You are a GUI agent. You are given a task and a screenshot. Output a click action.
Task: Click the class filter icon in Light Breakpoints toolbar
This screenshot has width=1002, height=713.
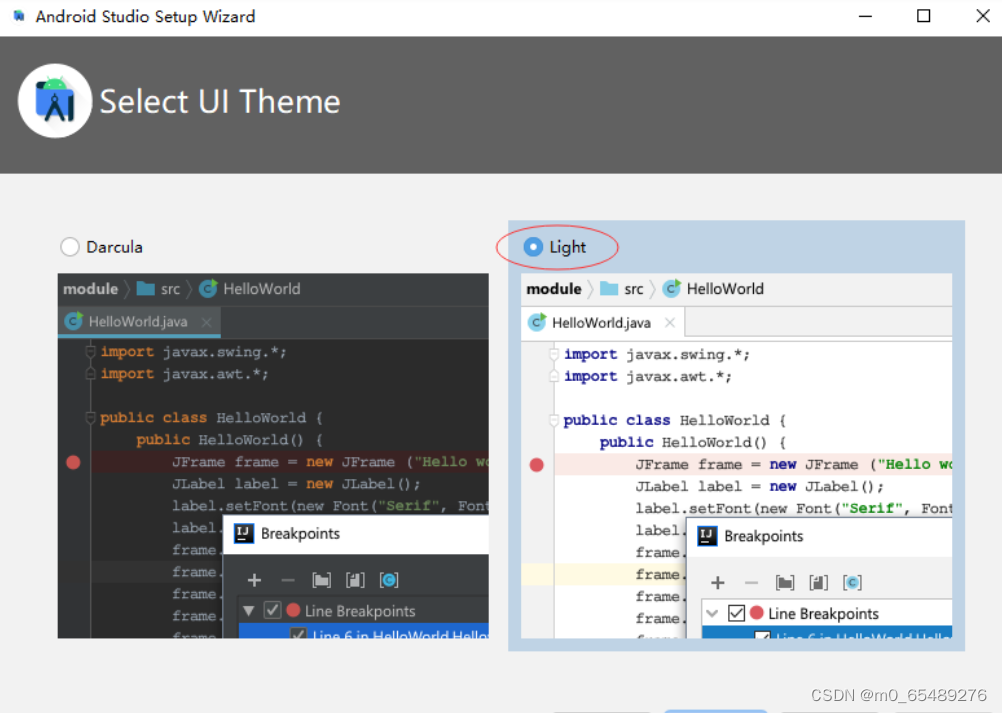(x=852, y=583)
